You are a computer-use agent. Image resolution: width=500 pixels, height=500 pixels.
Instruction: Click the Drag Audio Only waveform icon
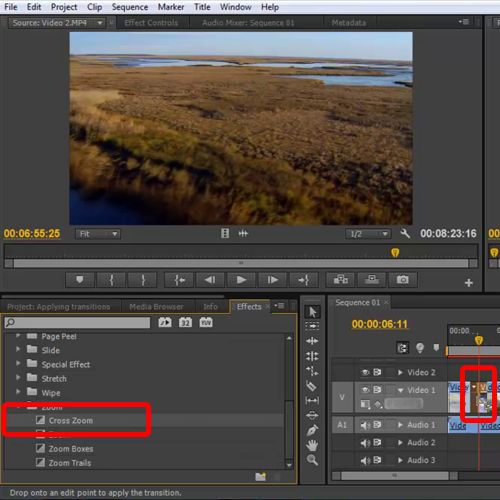tap(243, 234)
